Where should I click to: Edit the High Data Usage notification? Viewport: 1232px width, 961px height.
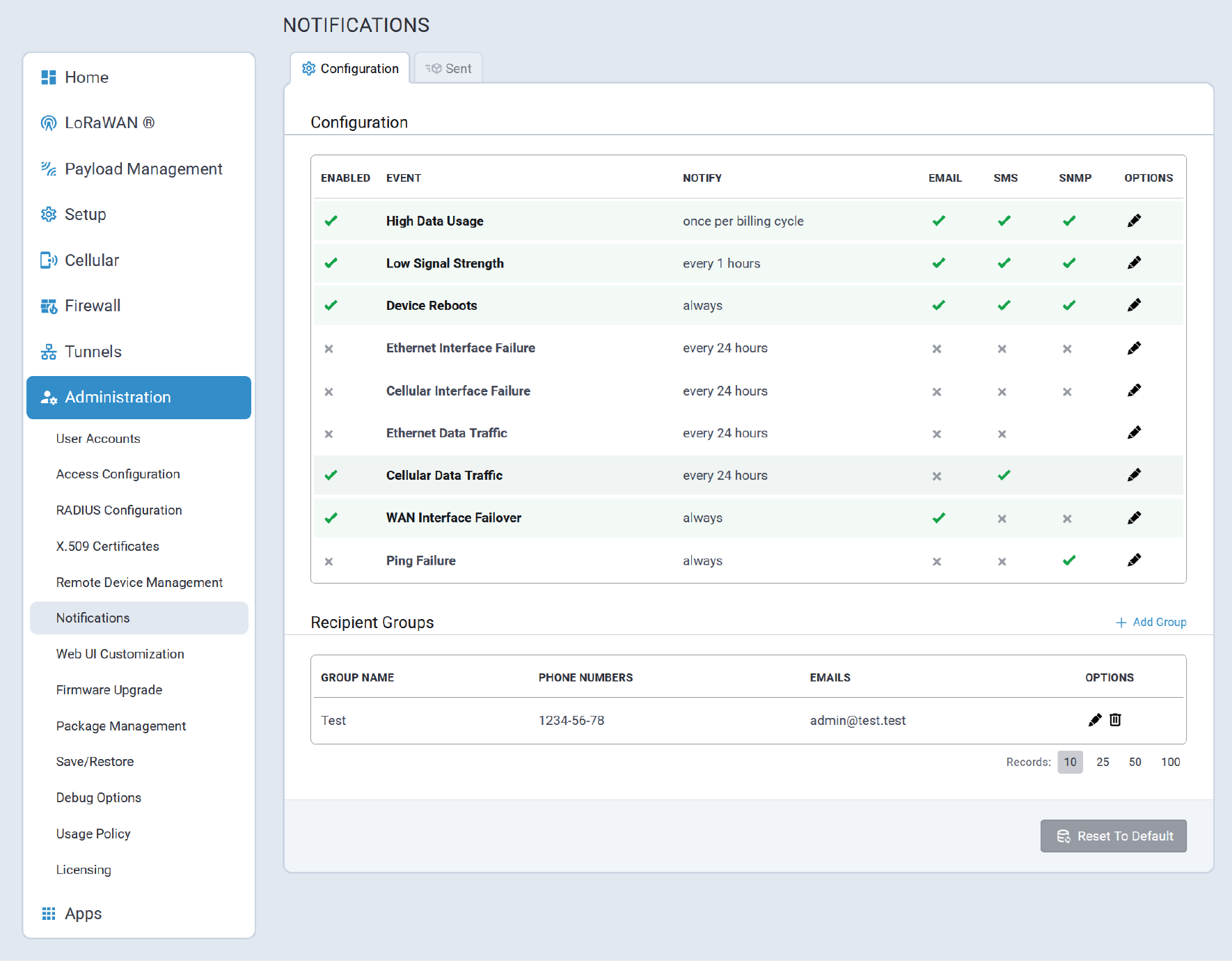click(1134, 221)
